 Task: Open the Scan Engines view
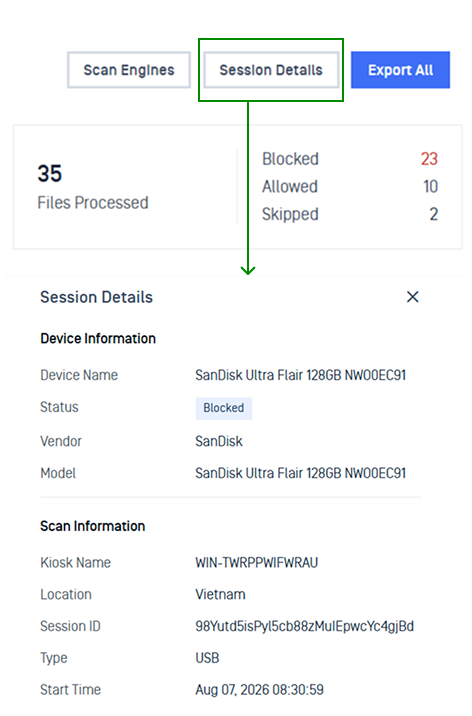(x=129, y=70)
